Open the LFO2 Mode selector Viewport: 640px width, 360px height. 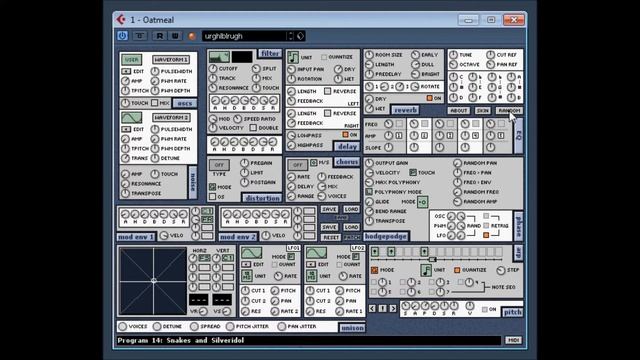coord(356,256)
